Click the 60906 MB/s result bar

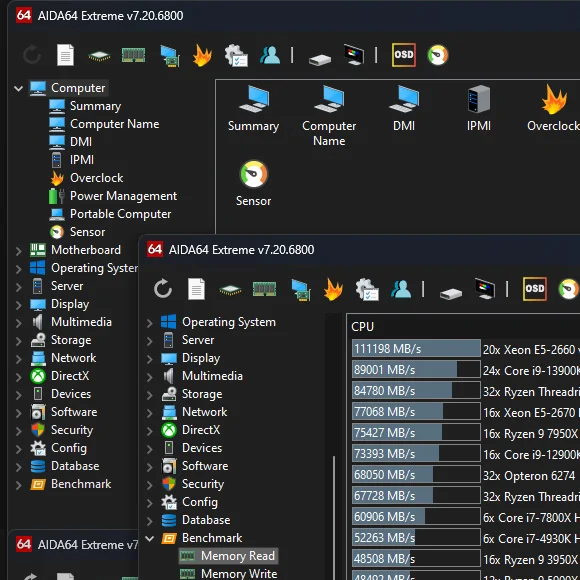(416, 516)
